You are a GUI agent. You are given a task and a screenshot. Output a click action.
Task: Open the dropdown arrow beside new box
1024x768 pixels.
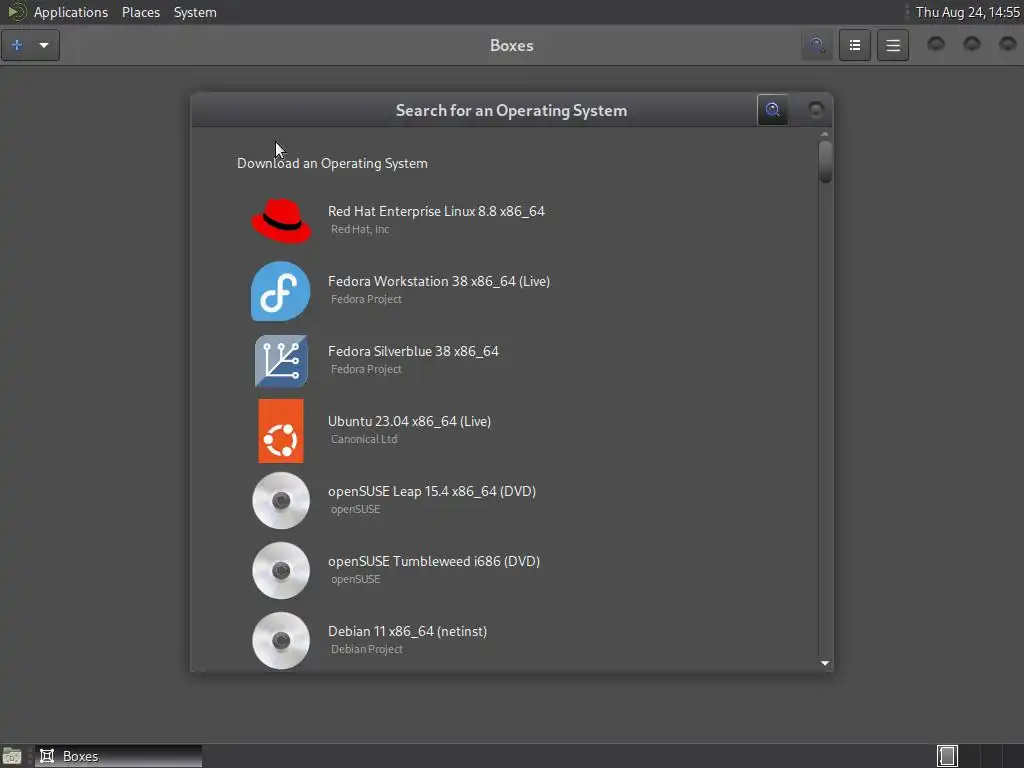pos(44,45)
